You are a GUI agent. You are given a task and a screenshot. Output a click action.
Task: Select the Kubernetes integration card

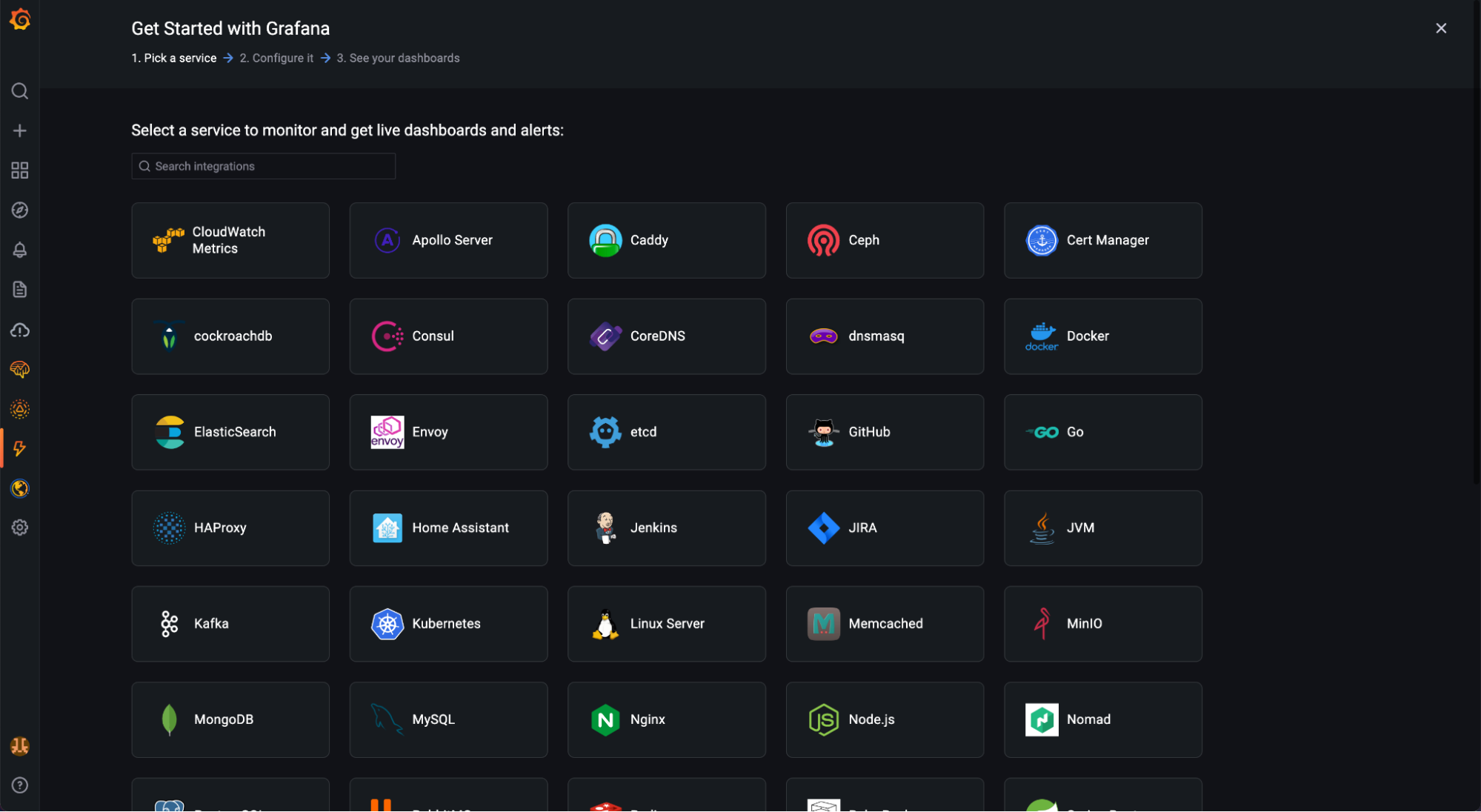click(x=448, y=624)
